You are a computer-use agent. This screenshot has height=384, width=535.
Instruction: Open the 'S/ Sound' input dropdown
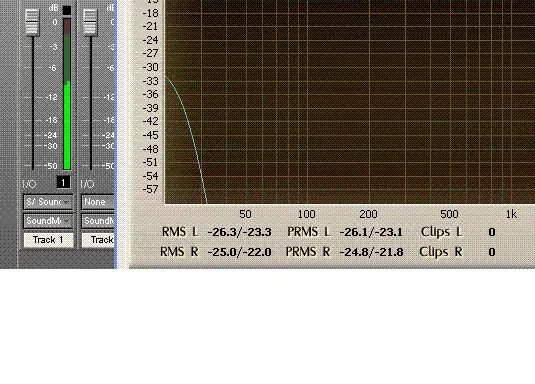(48, 202)
